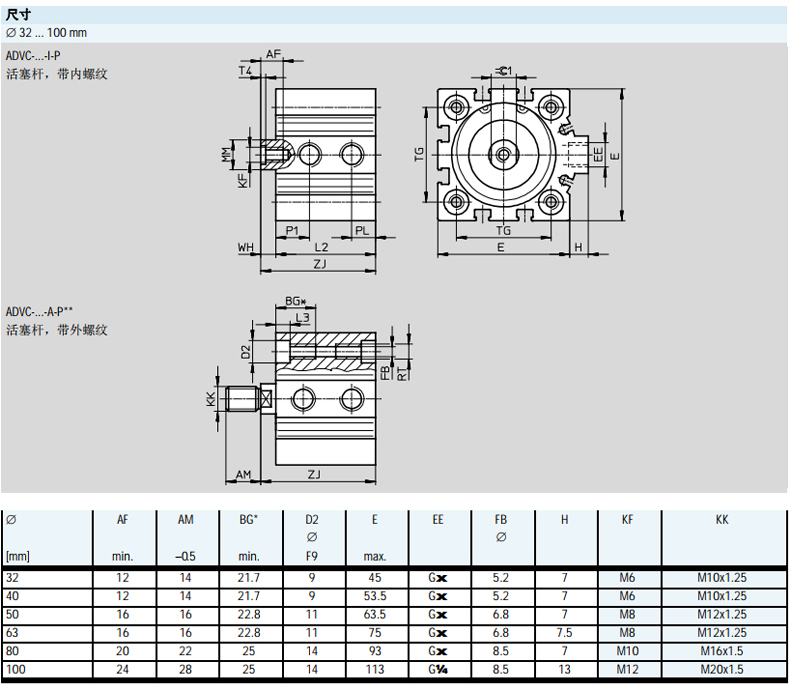Click the MM dimension label on the drawing

click(226, 154)
